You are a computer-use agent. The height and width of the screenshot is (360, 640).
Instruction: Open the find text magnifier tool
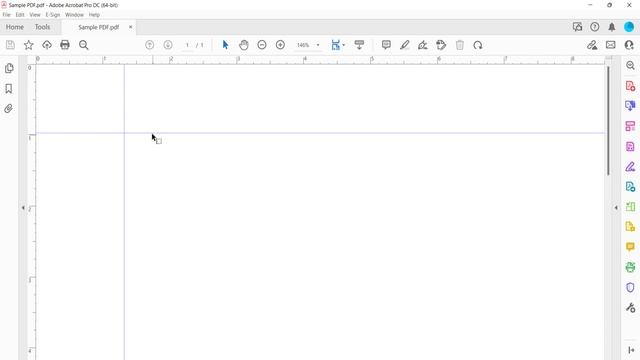click(84, 45)
